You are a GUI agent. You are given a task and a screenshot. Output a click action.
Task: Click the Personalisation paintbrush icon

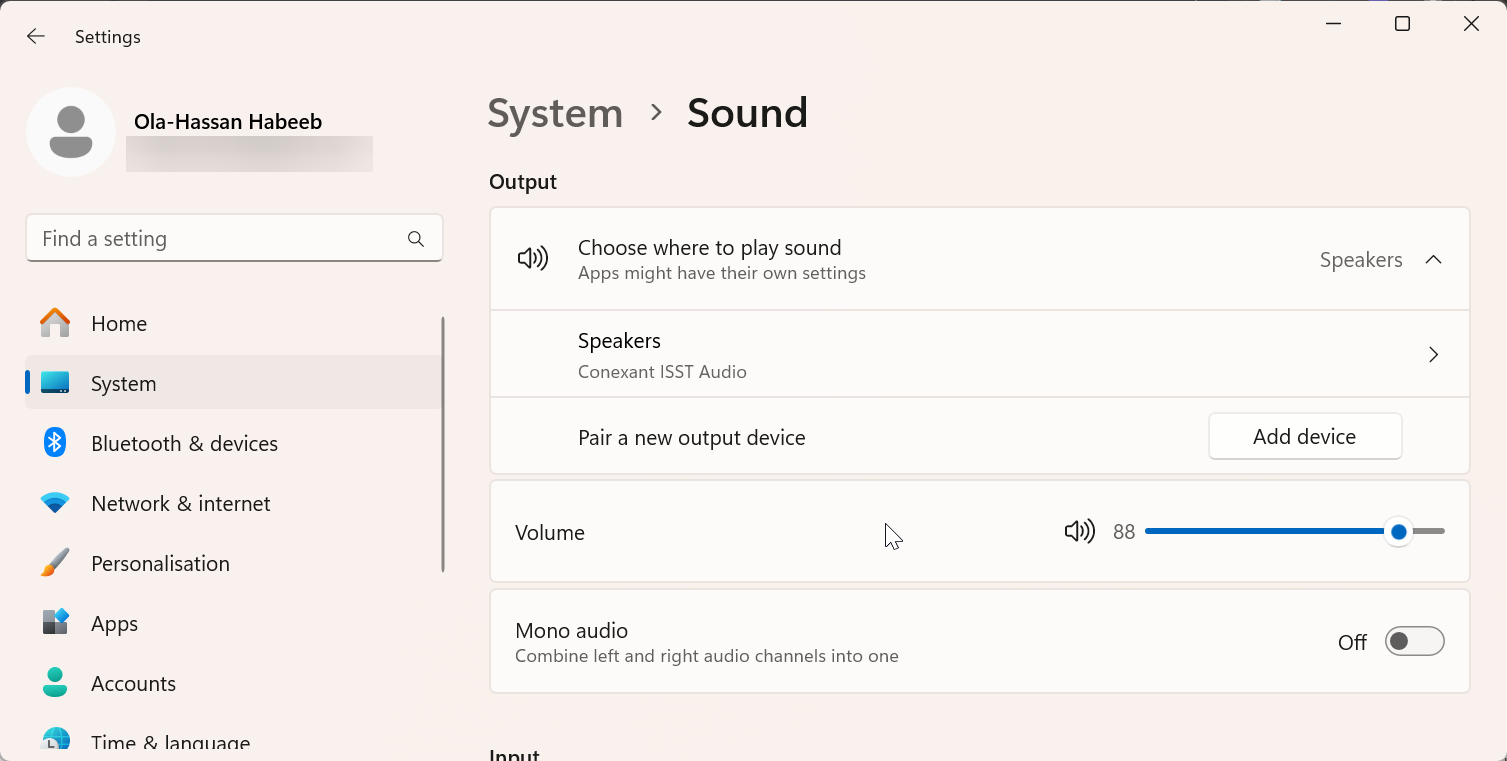tap(55, 563)
